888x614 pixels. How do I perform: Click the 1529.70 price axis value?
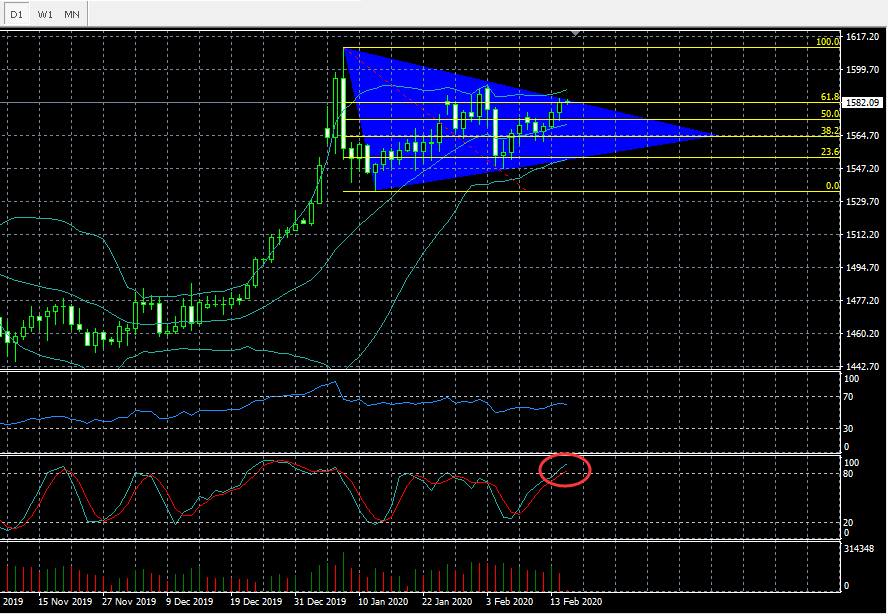[863, 202]
